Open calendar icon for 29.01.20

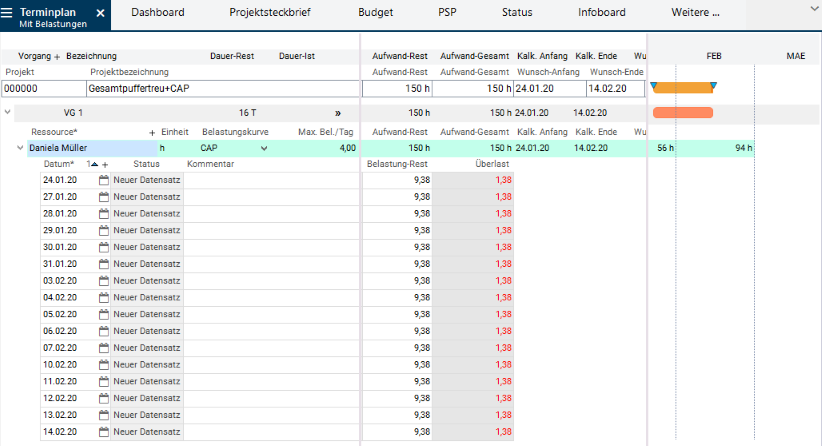pos(104,231)
